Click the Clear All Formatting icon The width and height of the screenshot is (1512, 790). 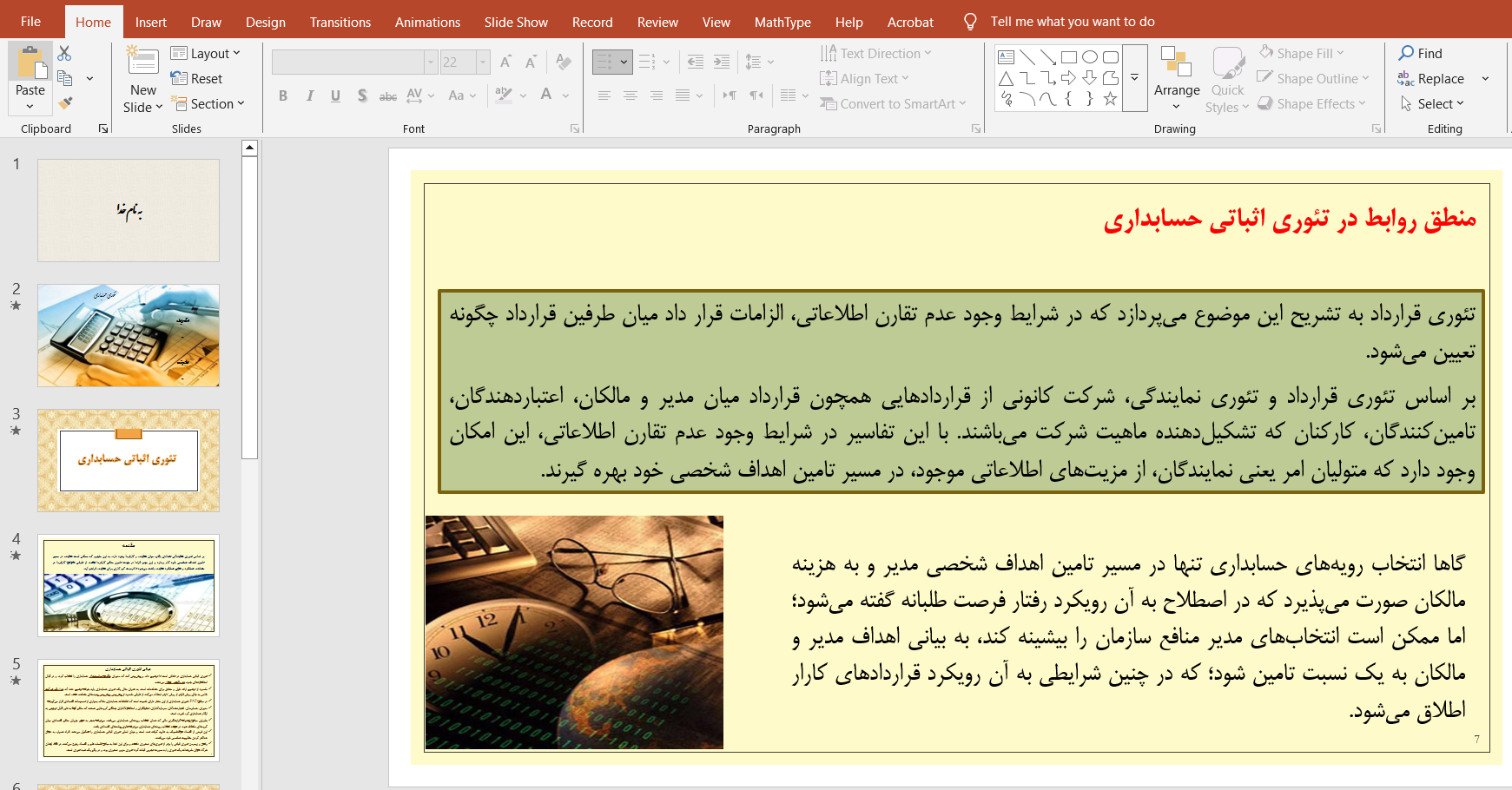tap(564, 62)
